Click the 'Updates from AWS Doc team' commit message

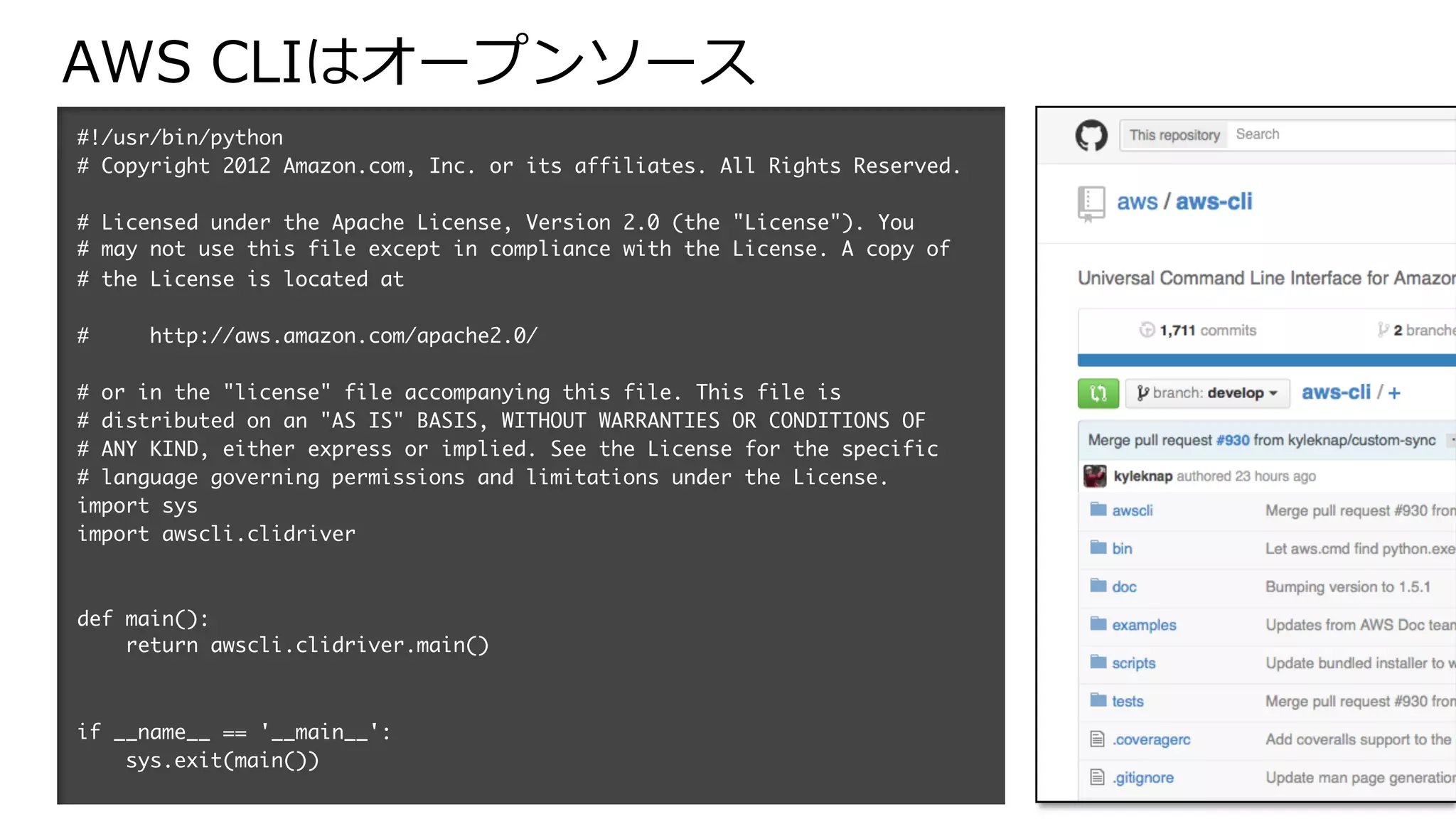click(x=1360, y=625)
